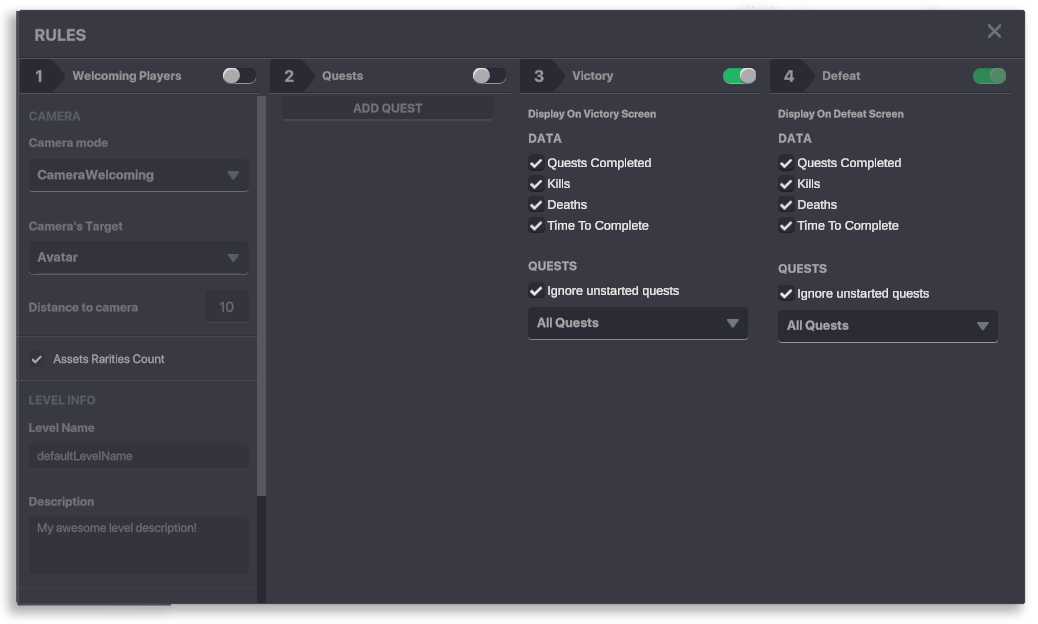
Task: Click the Welcoming Players panel scrollbar
Action: tap(261, 300)
